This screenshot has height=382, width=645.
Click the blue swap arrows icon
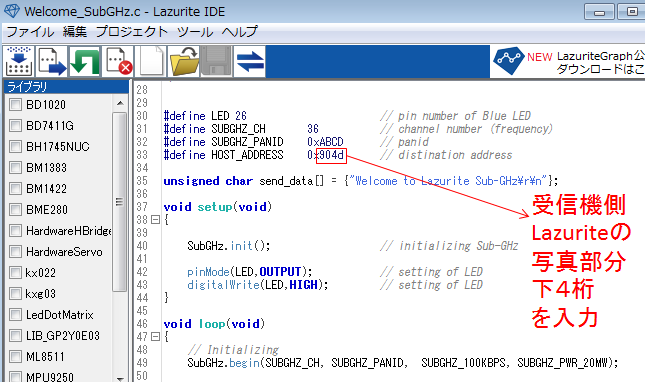tap(250, 61)
